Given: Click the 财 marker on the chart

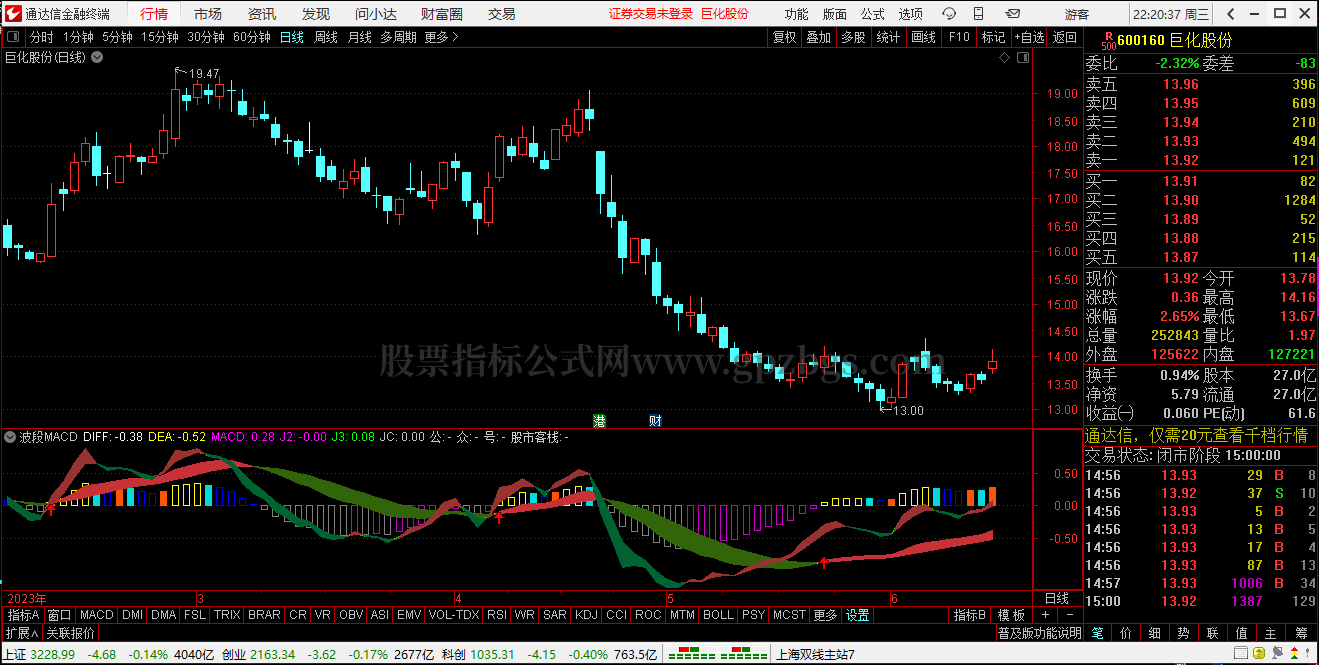Looking at the screenshot, I should coord(655,420).
